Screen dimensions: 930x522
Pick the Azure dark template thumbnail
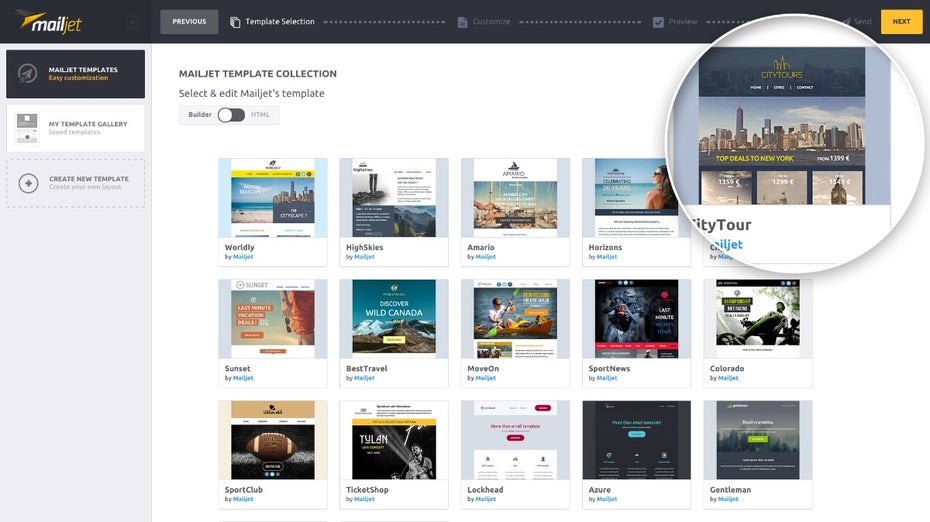point(636,440)
